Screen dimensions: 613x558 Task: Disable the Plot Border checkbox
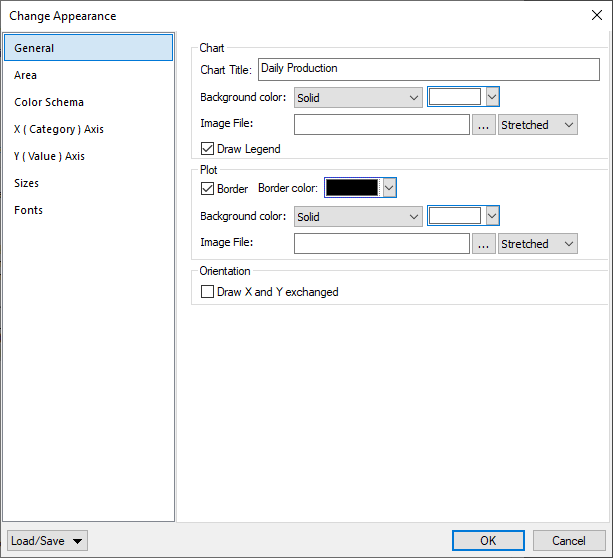208,188
